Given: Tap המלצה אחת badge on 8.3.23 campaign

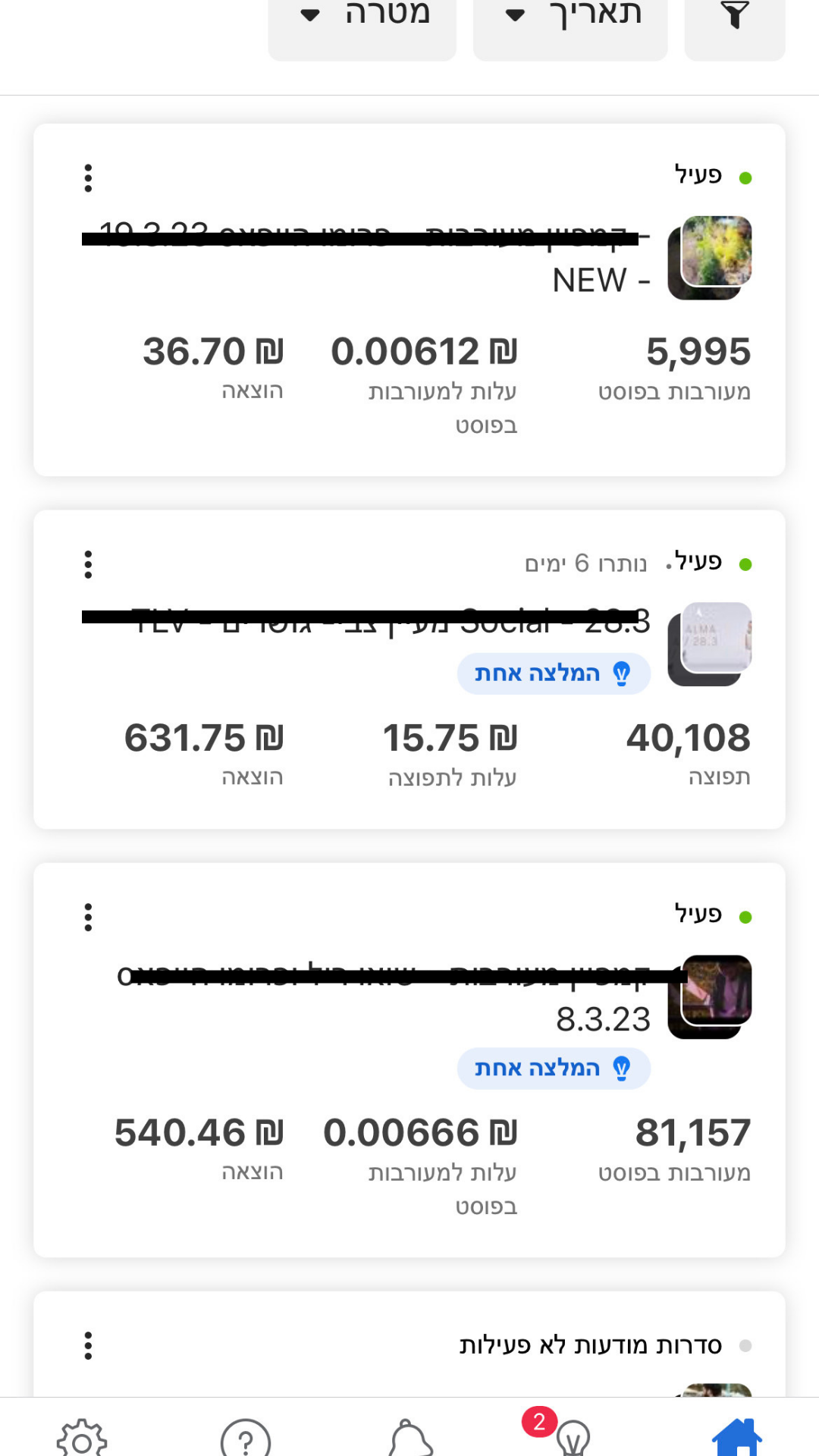Looking at the screenshot, I should click(554, 1068).
